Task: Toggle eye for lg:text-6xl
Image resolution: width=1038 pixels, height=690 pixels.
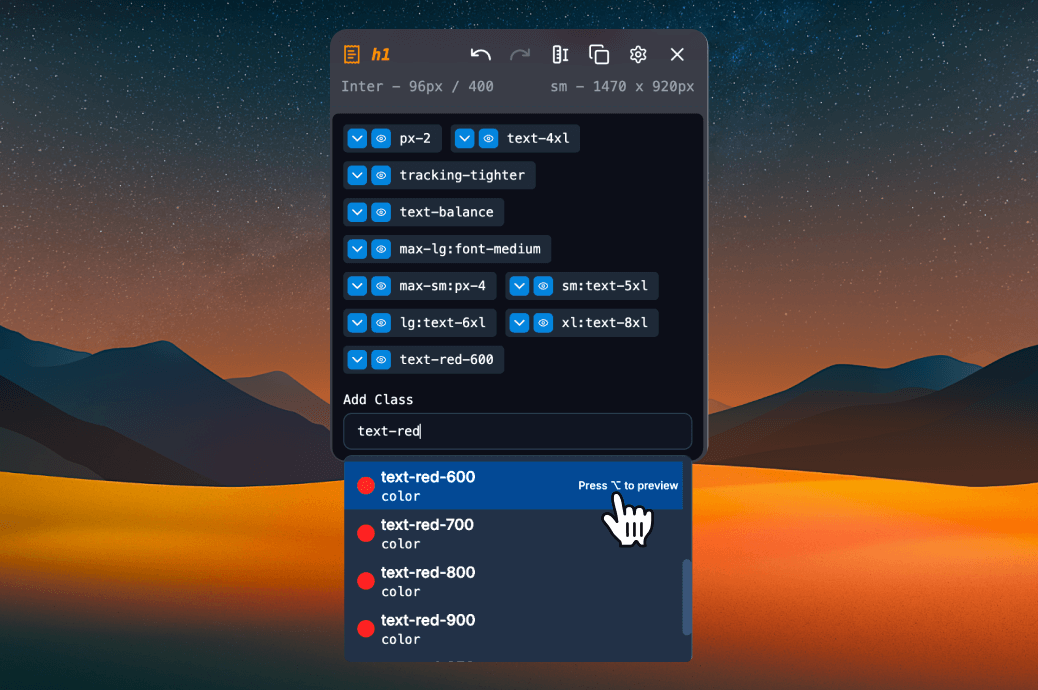Action: point(381,323)
